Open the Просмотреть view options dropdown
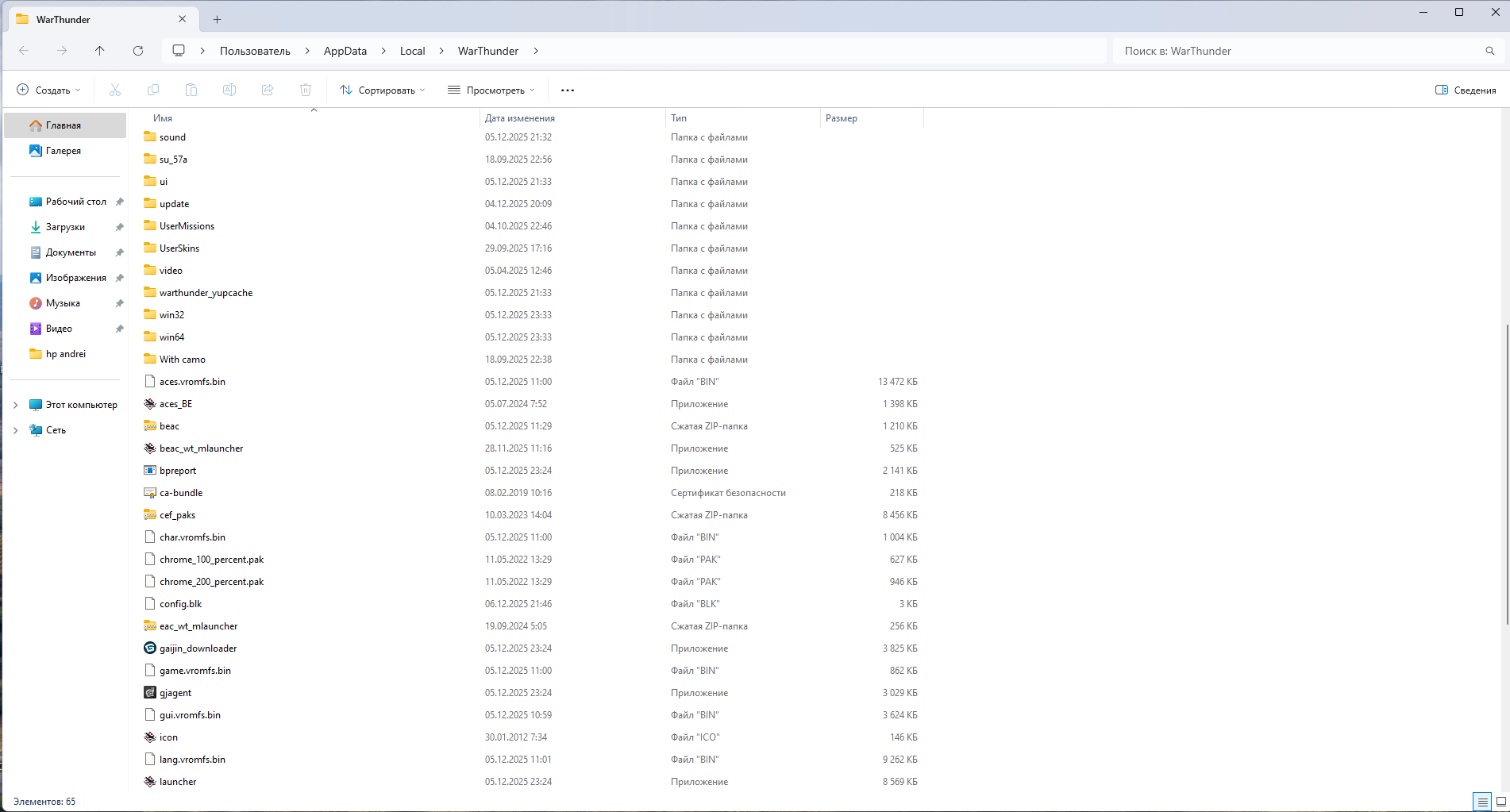Image resolution: width=1510 pixels, height=812 pixels. pos(491,90)
